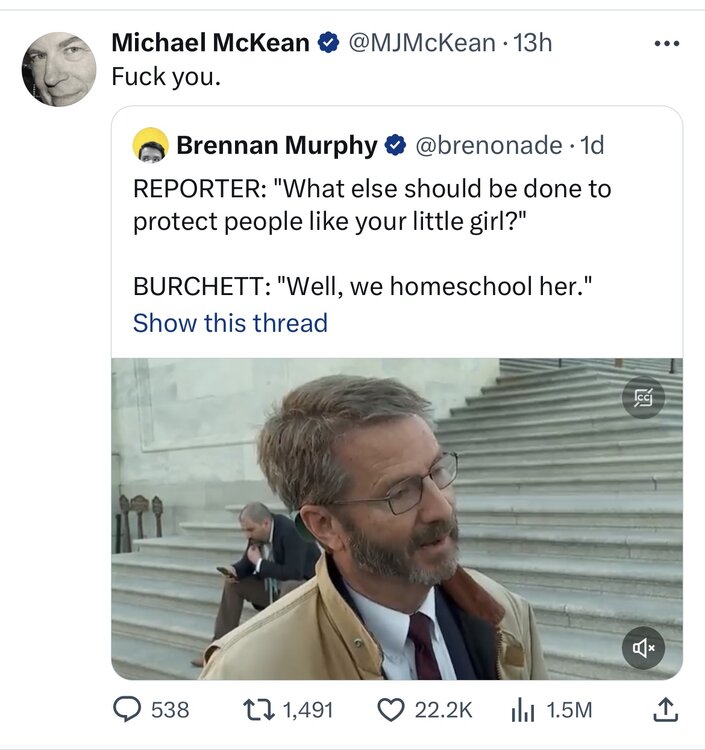The height and width of the screenshot is (750, 705).
Task: Open the view analytics bar chart icon
Action: tap(523, 709)
